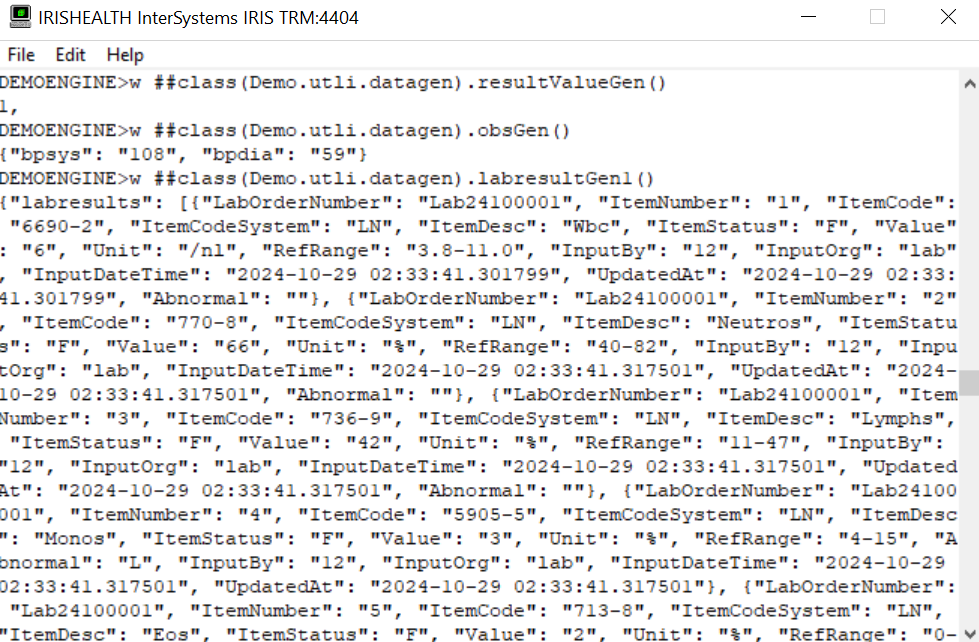
Task: Close the IRISHEALTH terminal window
Action: 948,17
